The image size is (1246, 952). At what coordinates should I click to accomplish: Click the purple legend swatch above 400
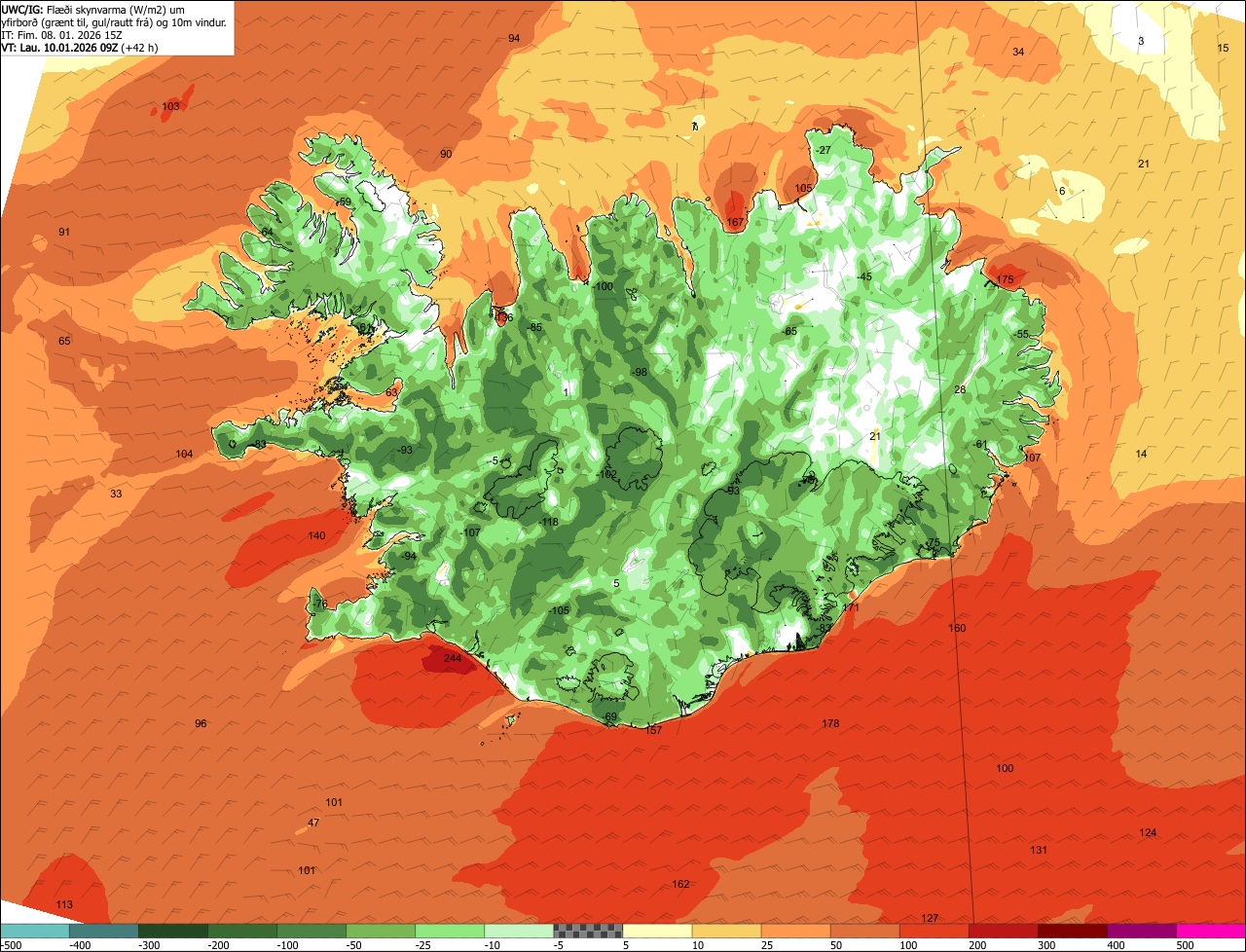pos(1142,931)
